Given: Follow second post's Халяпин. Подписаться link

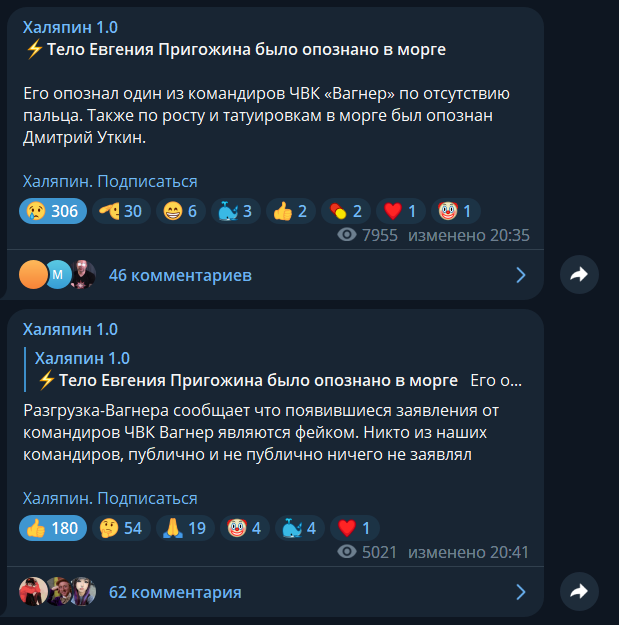Looking at the screenshot, I should pyautogui.click(x=110, y=498).
